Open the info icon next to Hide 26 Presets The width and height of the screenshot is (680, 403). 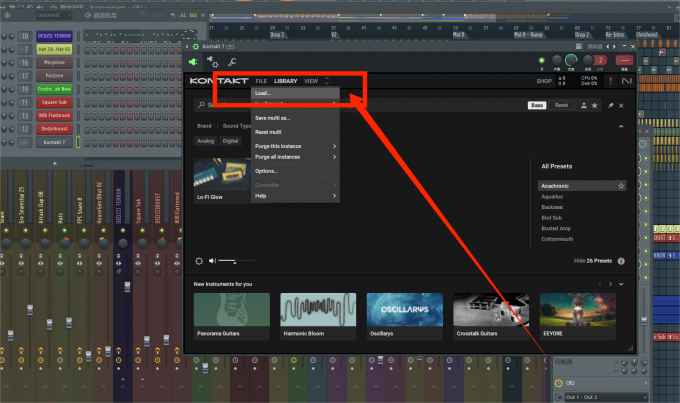(x=621, y=261)
